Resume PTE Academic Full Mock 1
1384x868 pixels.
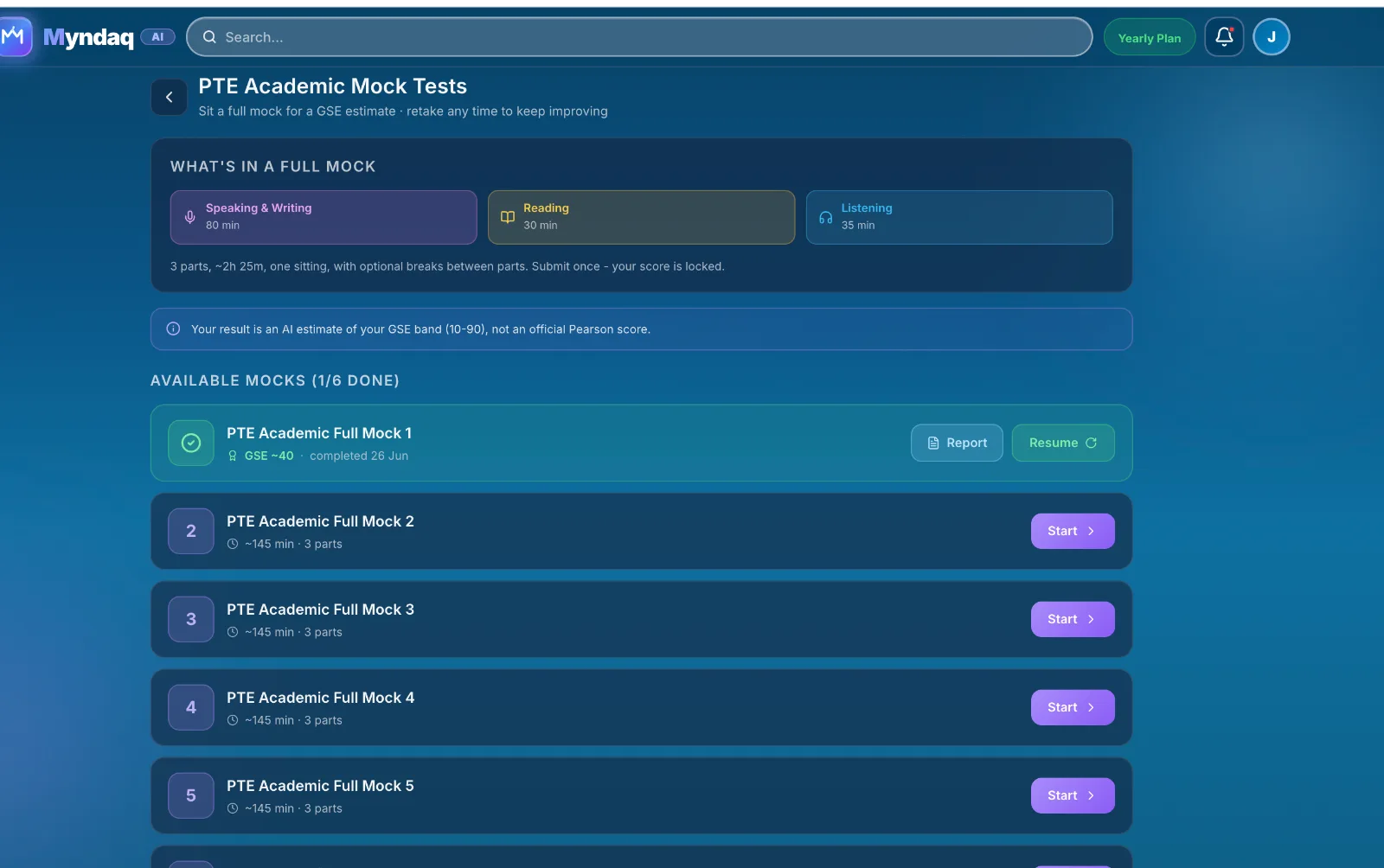point(1063,443)
